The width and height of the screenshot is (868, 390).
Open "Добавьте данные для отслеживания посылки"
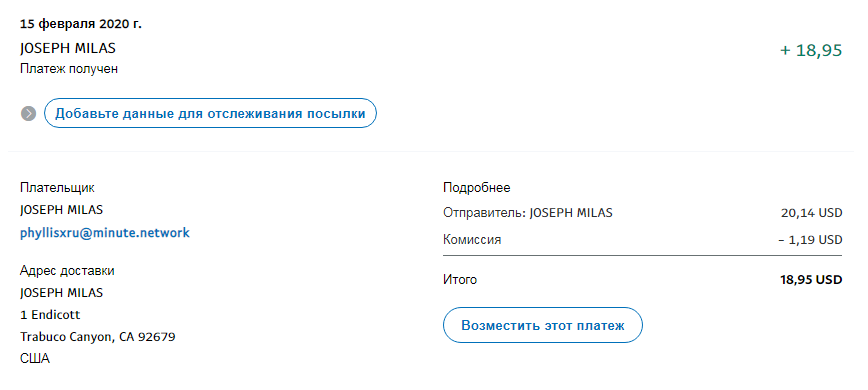[x=210, y=113]
